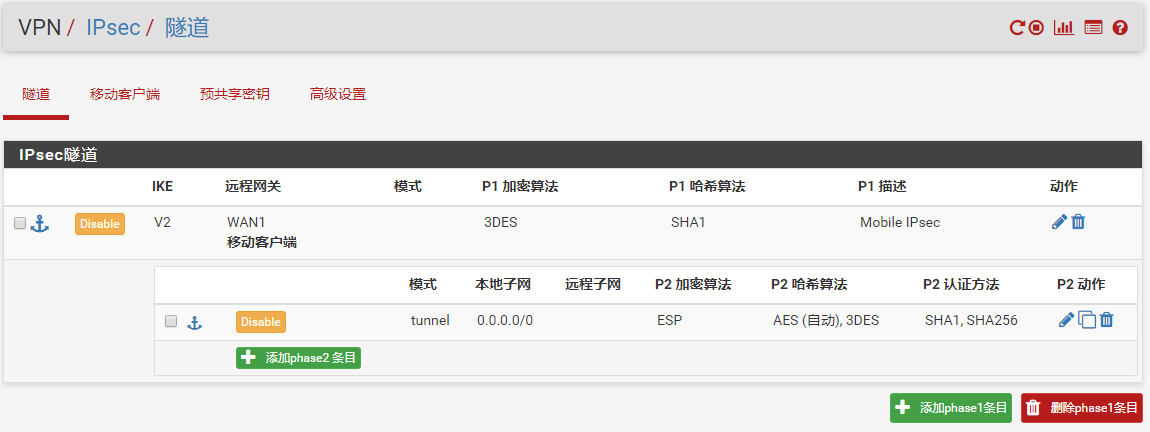
Task: Open the help question mark icon
Action: pos(1120,28)
